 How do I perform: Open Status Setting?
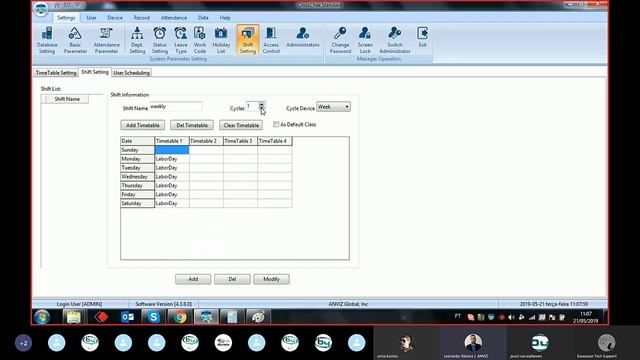[160, 40]
